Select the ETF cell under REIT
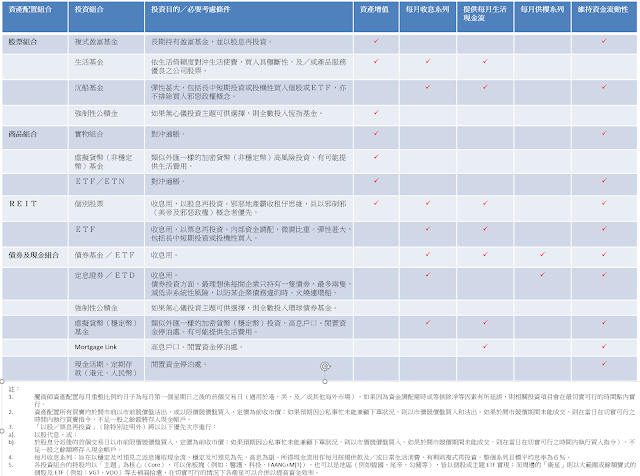Image resolution: width=640 pixels, height=476 pixels. 106,234
